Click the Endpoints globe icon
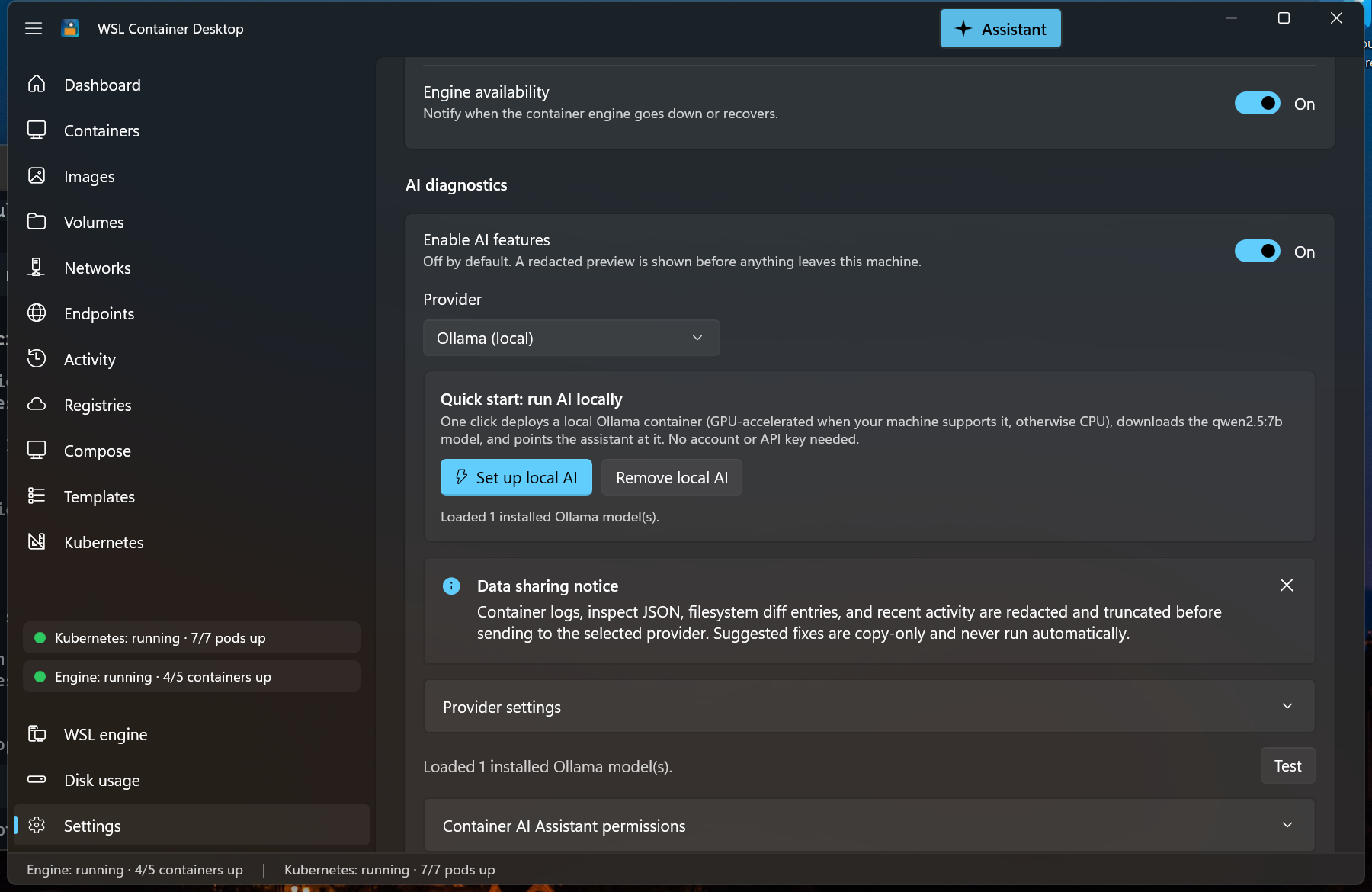 click(37, 313)
